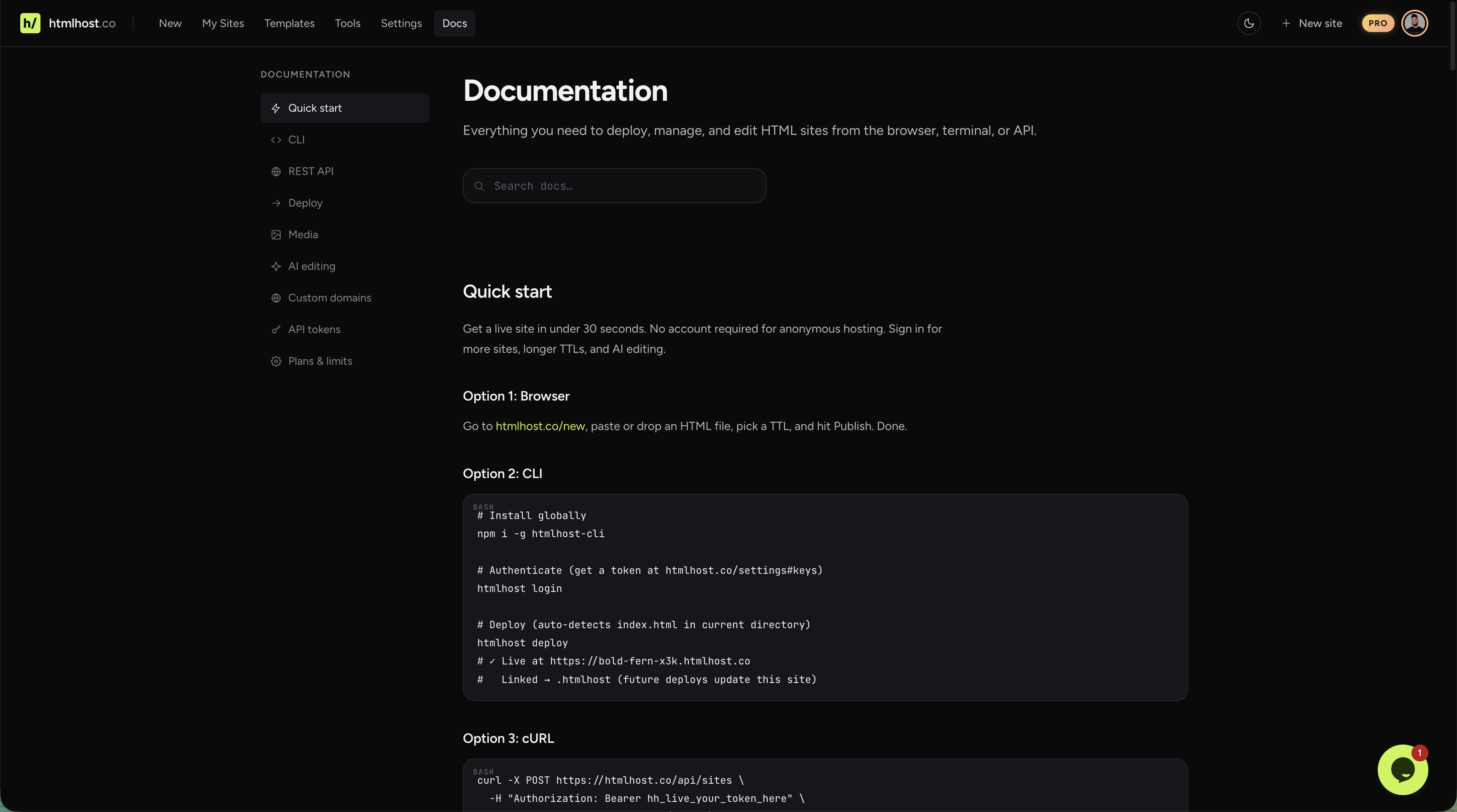
Task: Click the BASH label on the CLI code block
Action: [x=483, y=507]
